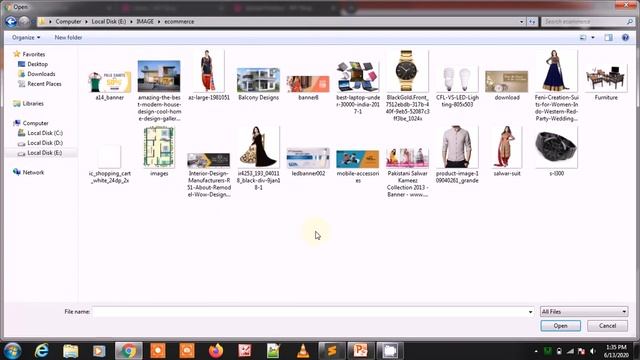Select the black-div dress image
The width and height of the screenshot is (640, 360).
coord(258,158)
